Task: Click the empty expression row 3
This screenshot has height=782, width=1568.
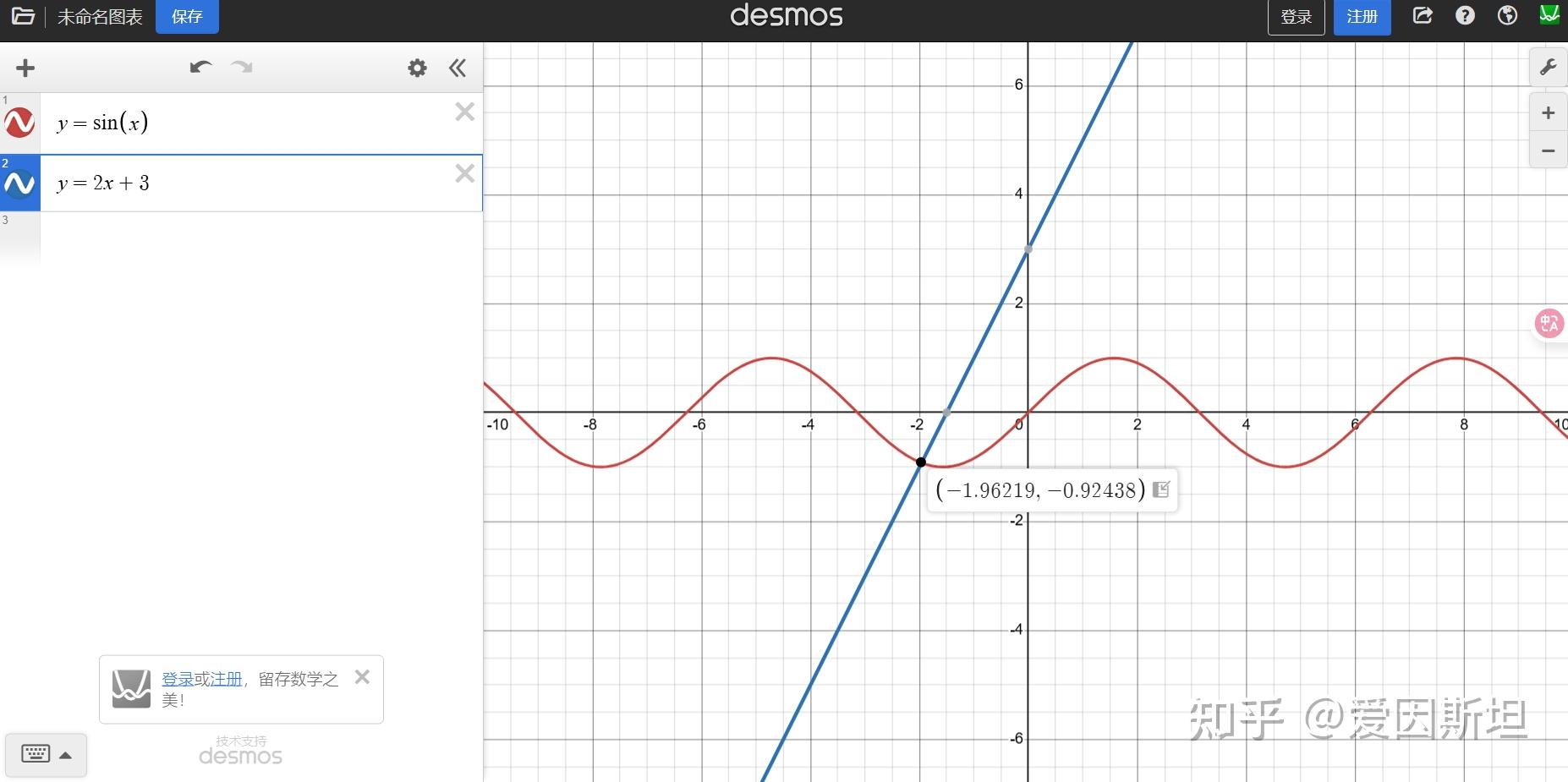Action: click(260, 238)
